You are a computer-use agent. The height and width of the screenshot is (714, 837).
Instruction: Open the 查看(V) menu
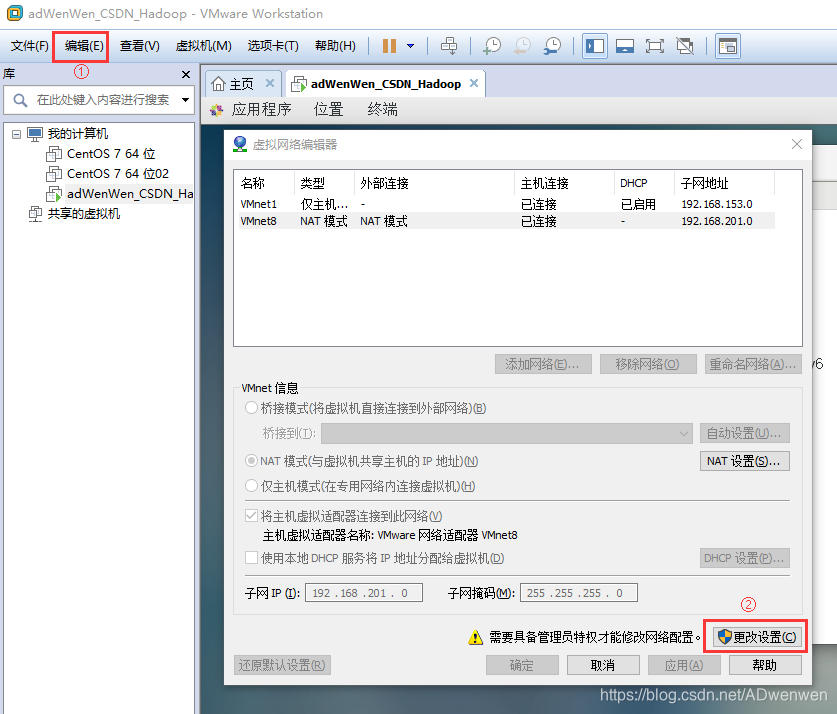click(x=139, y=46)
